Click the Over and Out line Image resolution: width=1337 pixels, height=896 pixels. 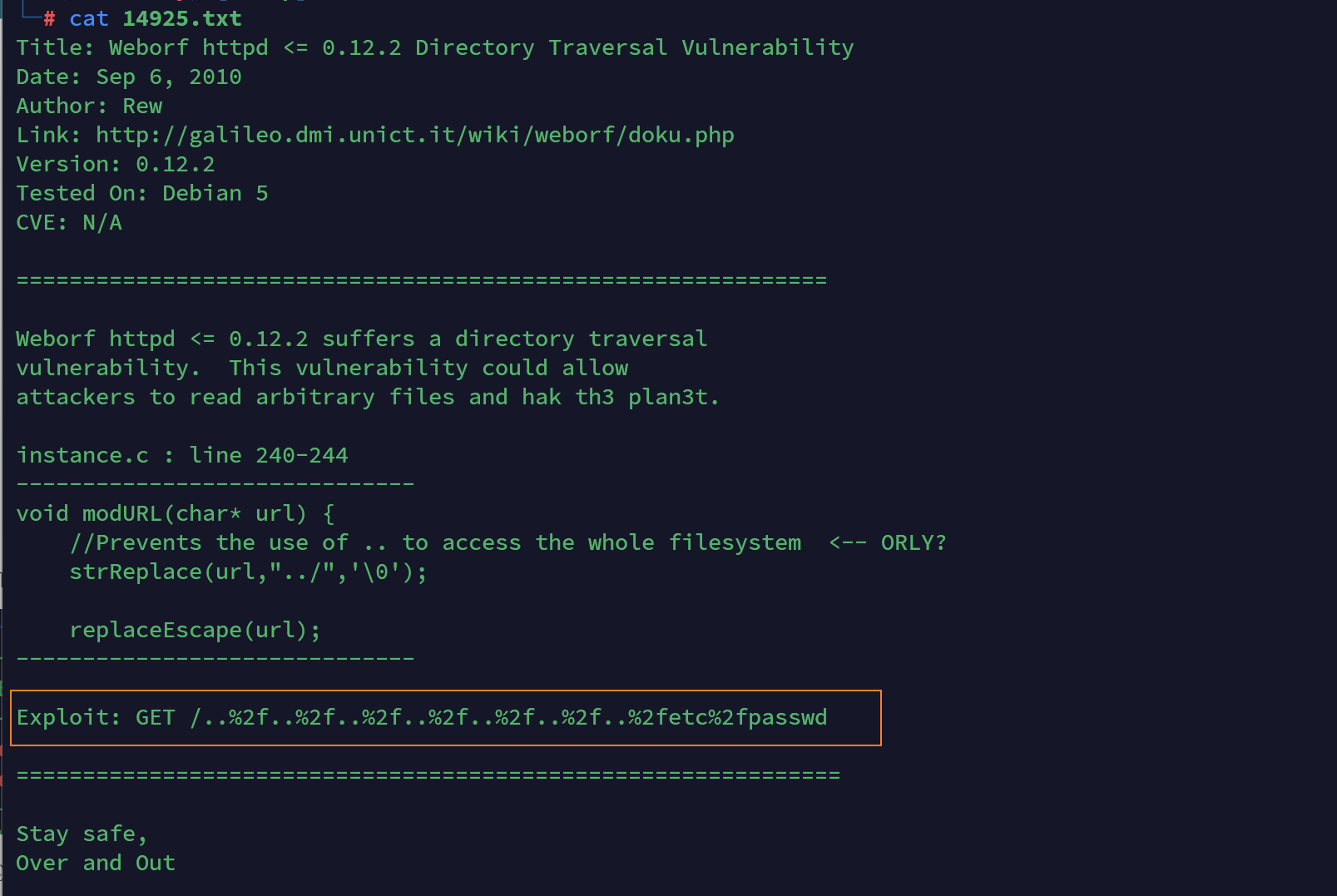click(96, 863)
